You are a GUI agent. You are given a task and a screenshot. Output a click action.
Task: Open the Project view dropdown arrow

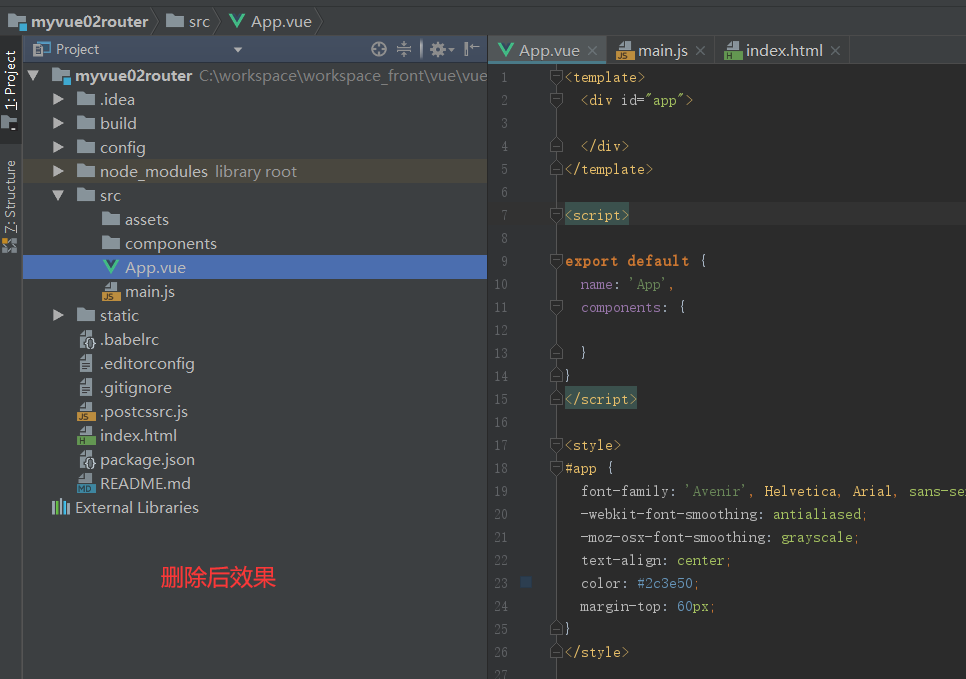pyautogui.click(x=238, y=50)
